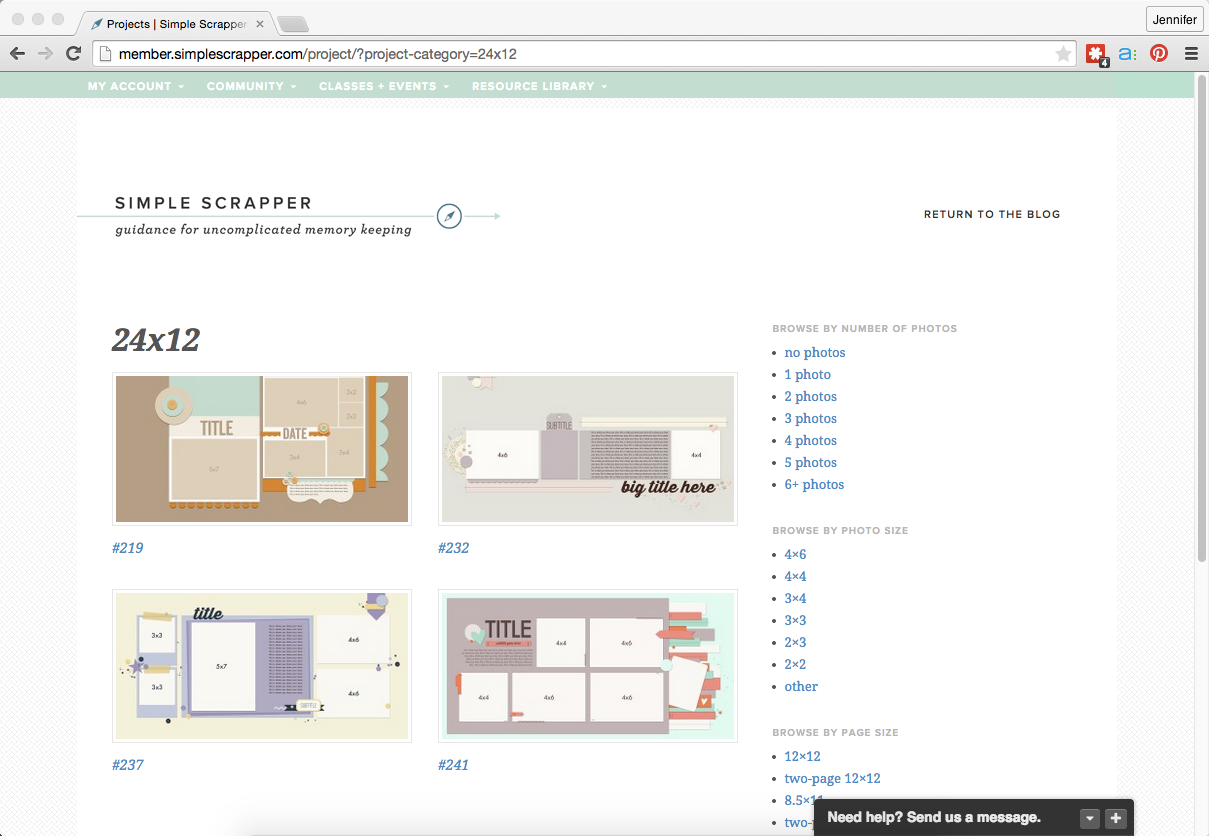Open the help chat dropdown arrow
This screenshot has height=836, width=1209.
tap(1090, 818)
